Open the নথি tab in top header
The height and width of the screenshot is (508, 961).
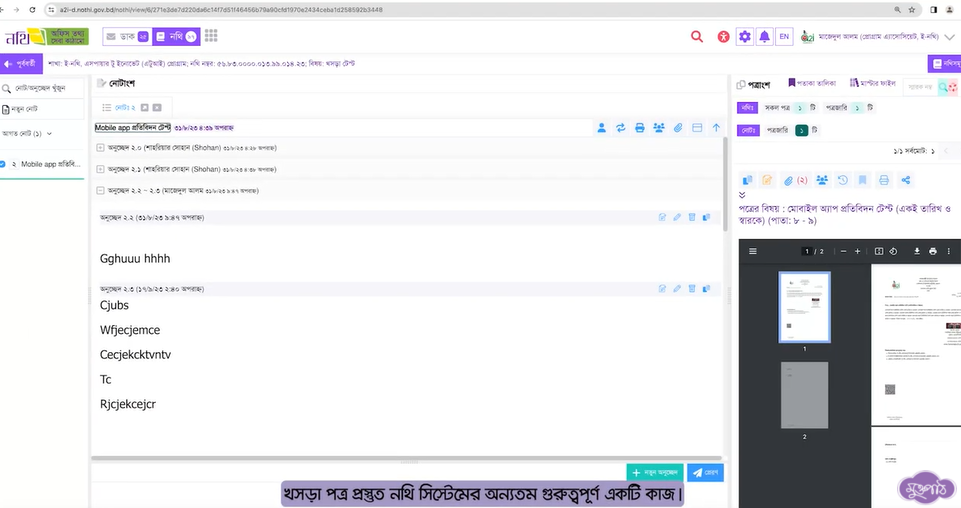(x=176, y=36)
